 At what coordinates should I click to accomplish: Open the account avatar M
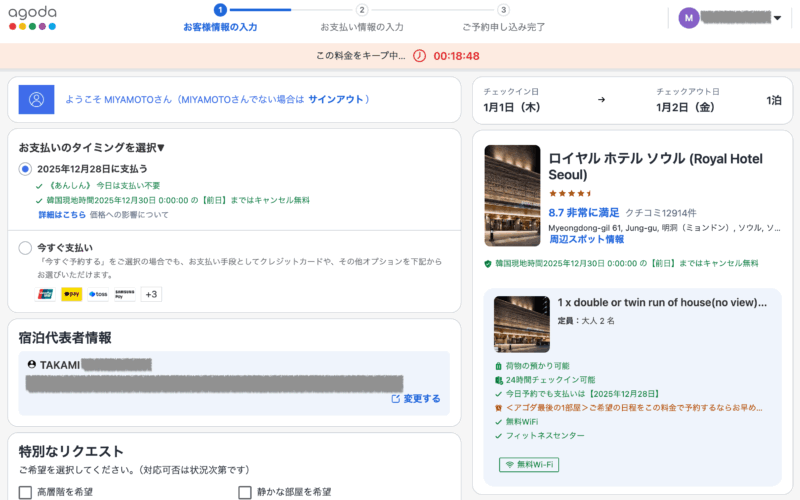click(x=688, y=18)
